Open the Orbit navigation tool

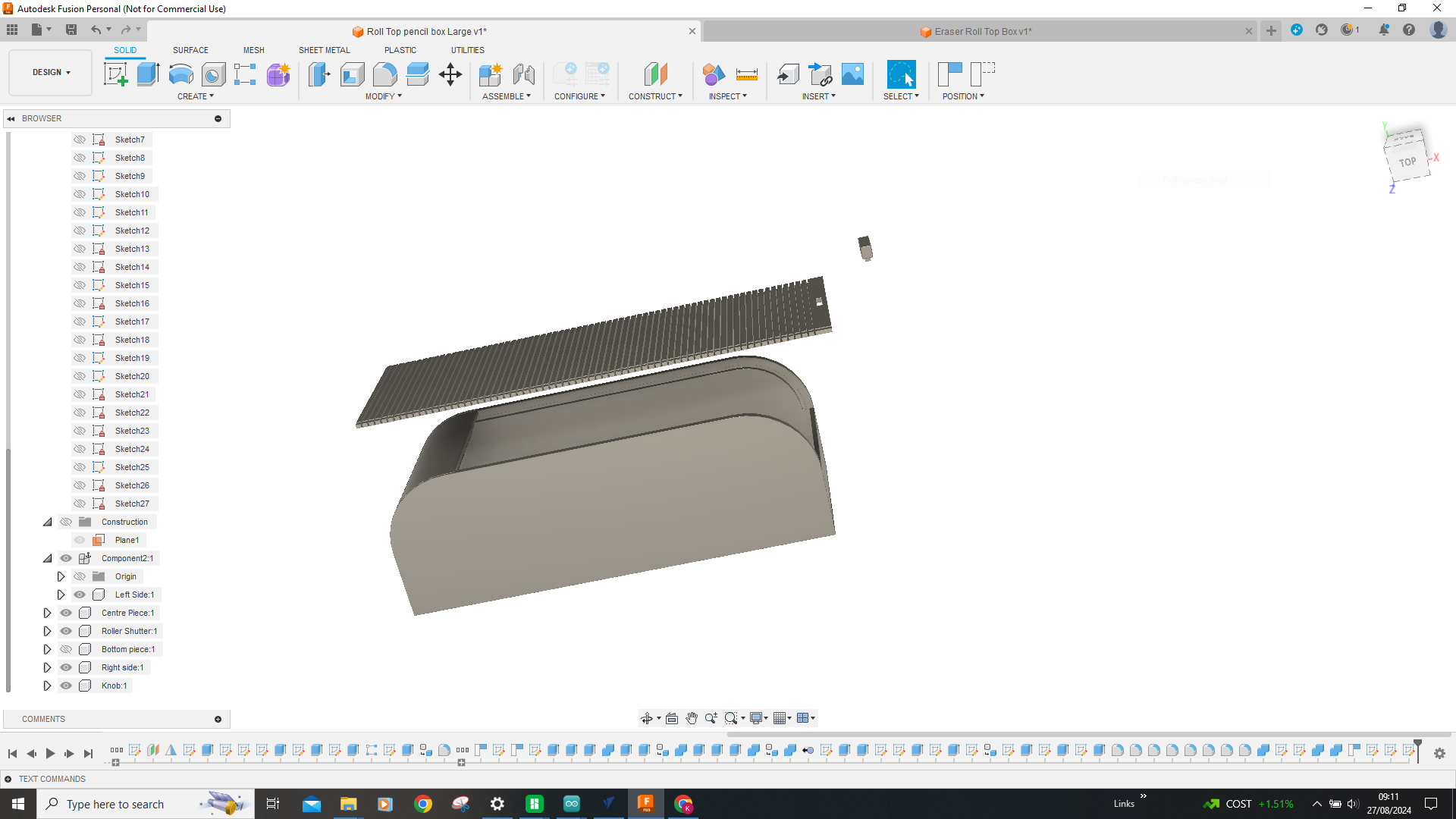[647, 718]
